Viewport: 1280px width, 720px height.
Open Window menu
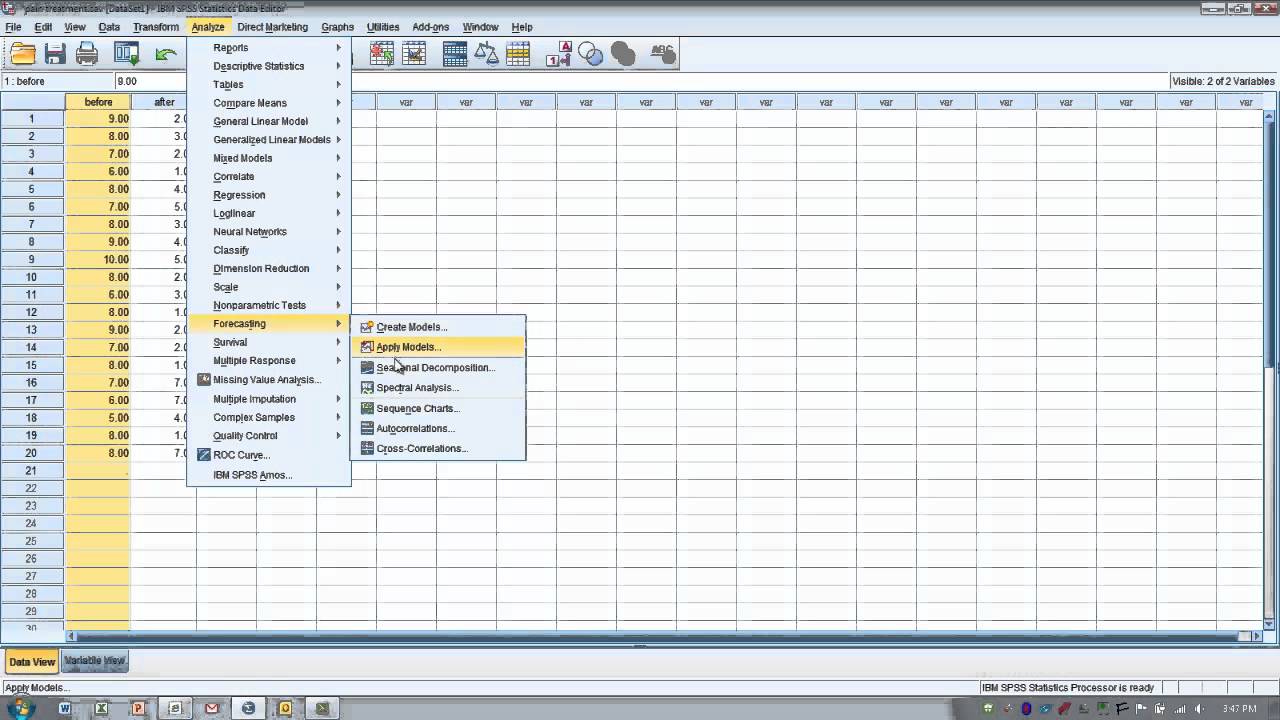pyautogui.click(x=480, y=27)
